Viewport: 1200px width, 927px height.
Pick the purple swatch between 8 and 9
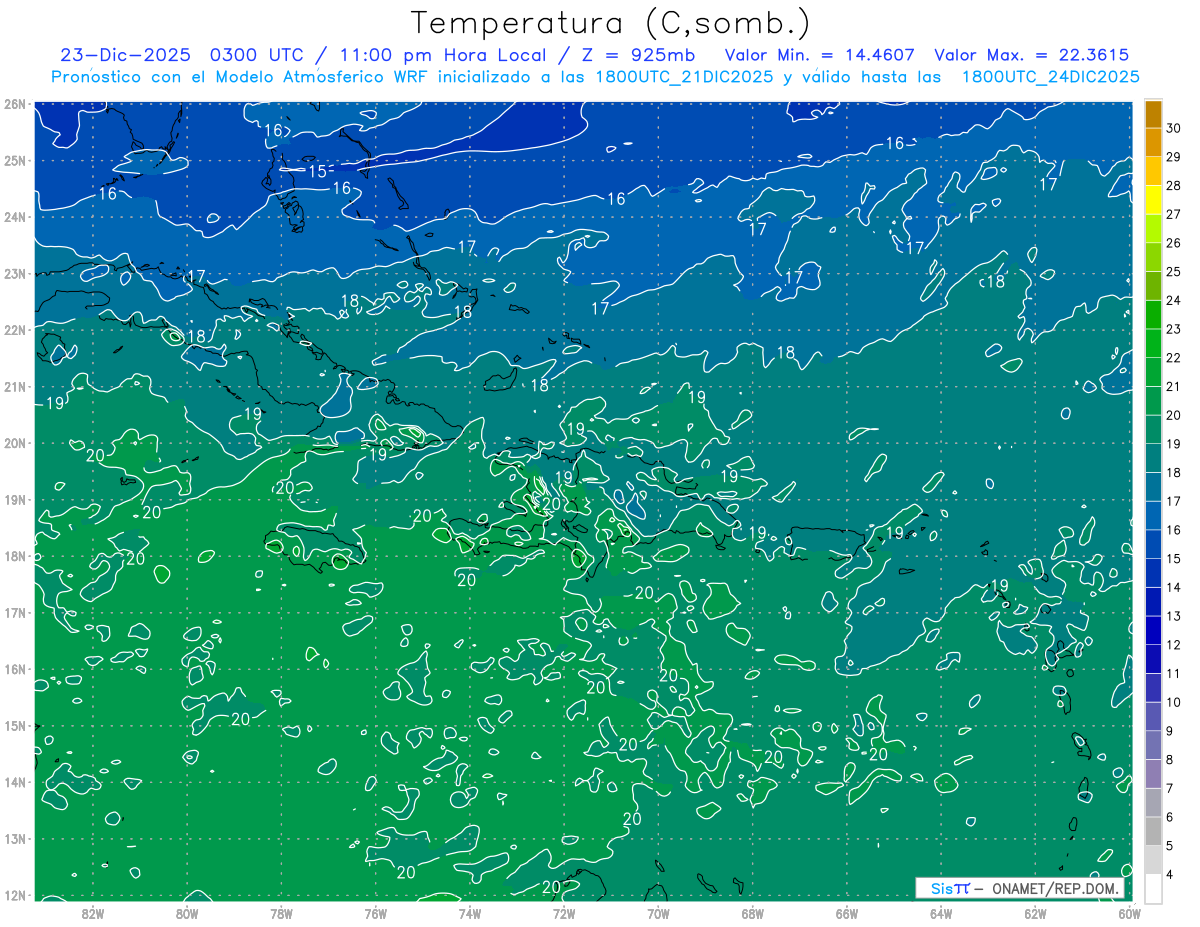click(x=1153, y=745)
